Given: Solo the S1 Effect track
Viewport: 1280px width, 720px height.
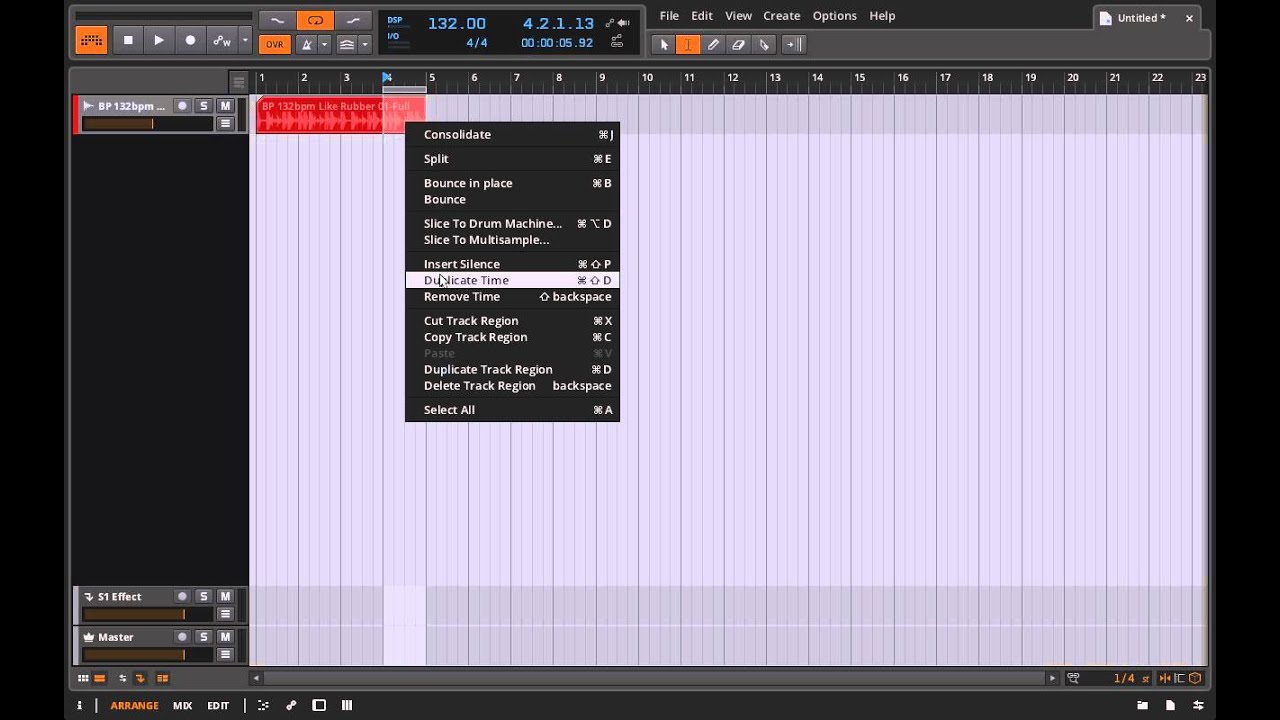Looking at the screenshot, I should tap(204, 596).
